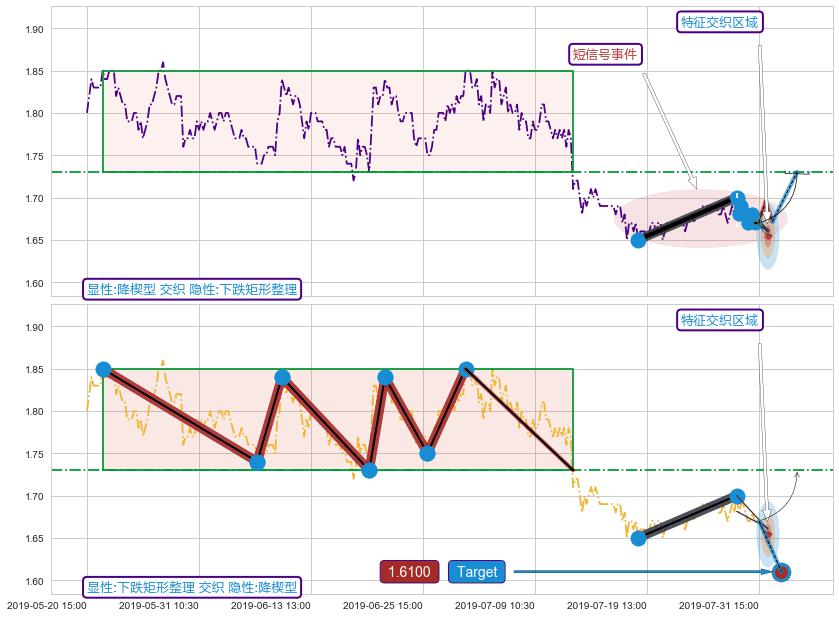Click 特征交织区域 label in the lower chart
The image size is (839, 617).
(x=719, y=320)
